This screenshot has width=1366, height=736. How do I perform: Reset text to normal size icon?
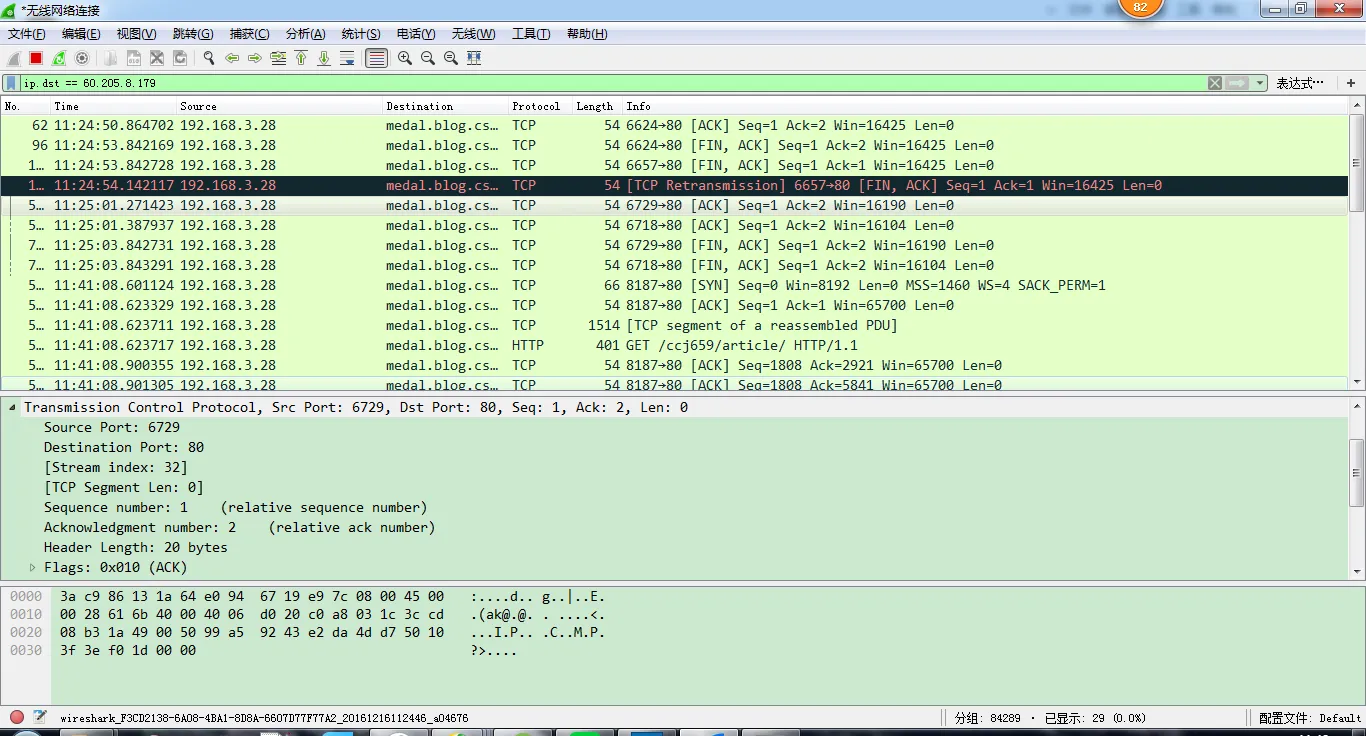point(451,58)
